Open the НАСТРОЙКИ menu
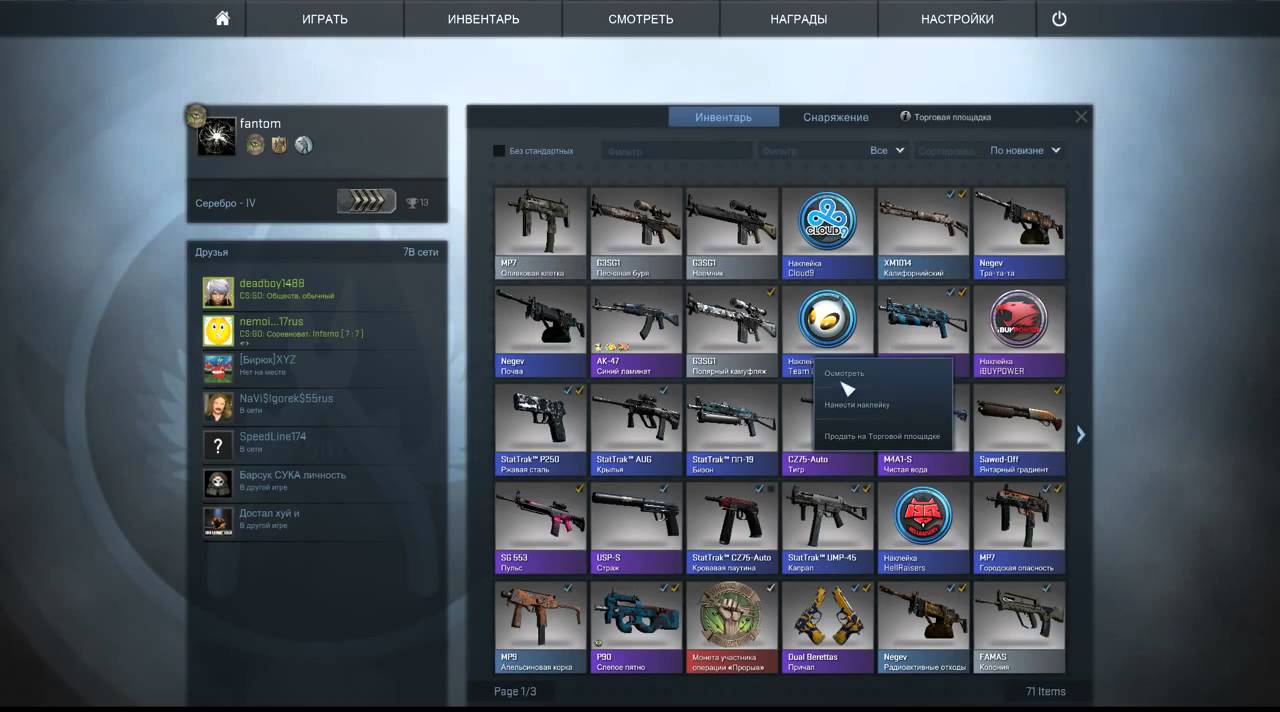 [957, 19]
